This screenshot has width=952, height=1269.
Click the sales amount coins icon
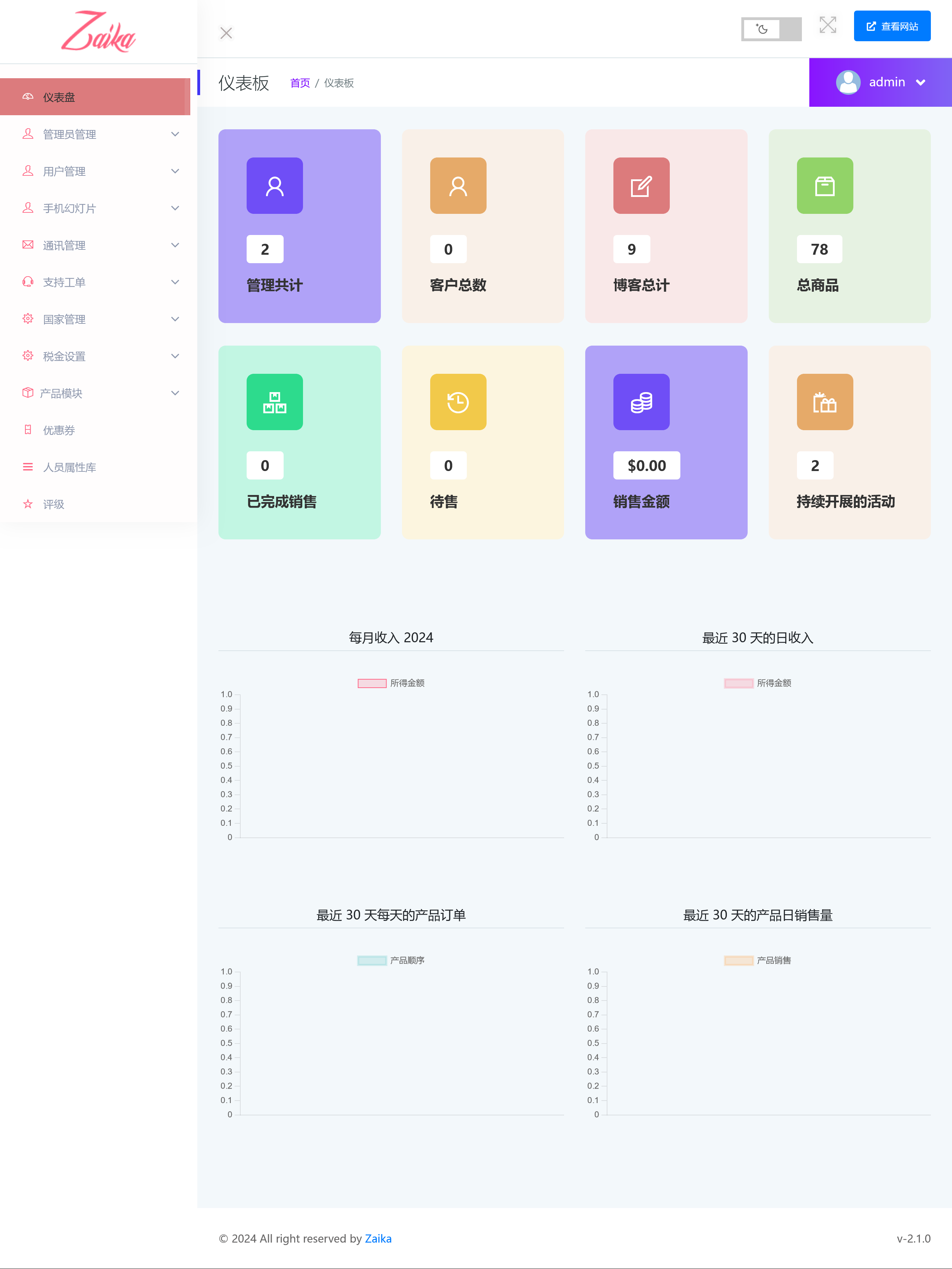[x=641, y=402]
